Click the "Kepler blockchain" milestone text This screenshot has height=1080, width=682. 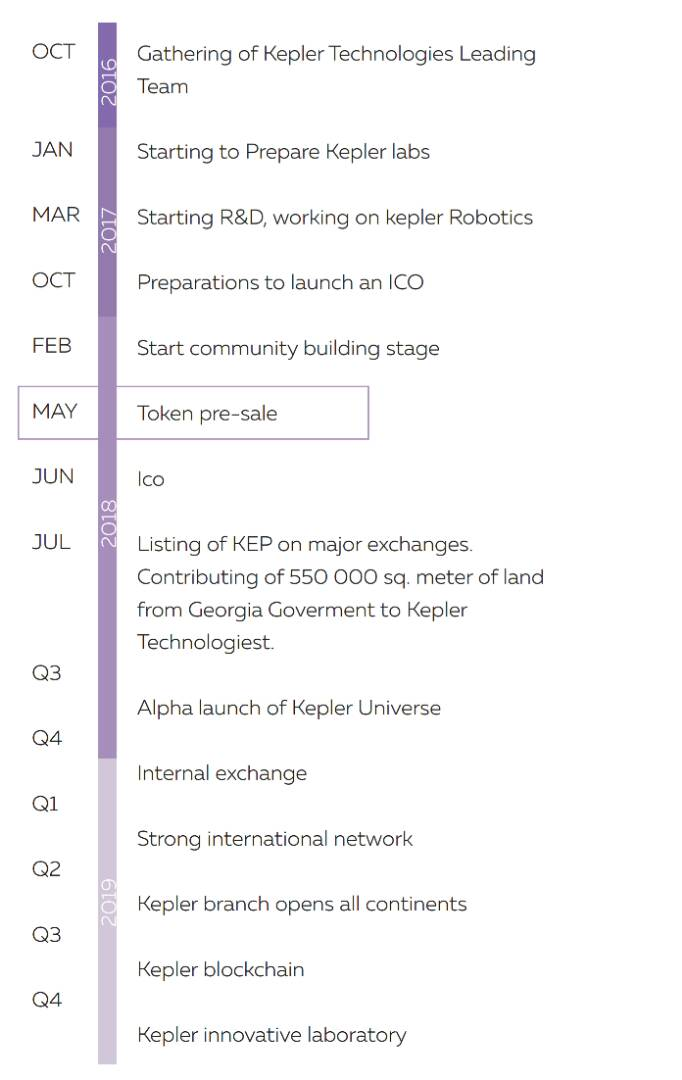[x=220, y=969]
